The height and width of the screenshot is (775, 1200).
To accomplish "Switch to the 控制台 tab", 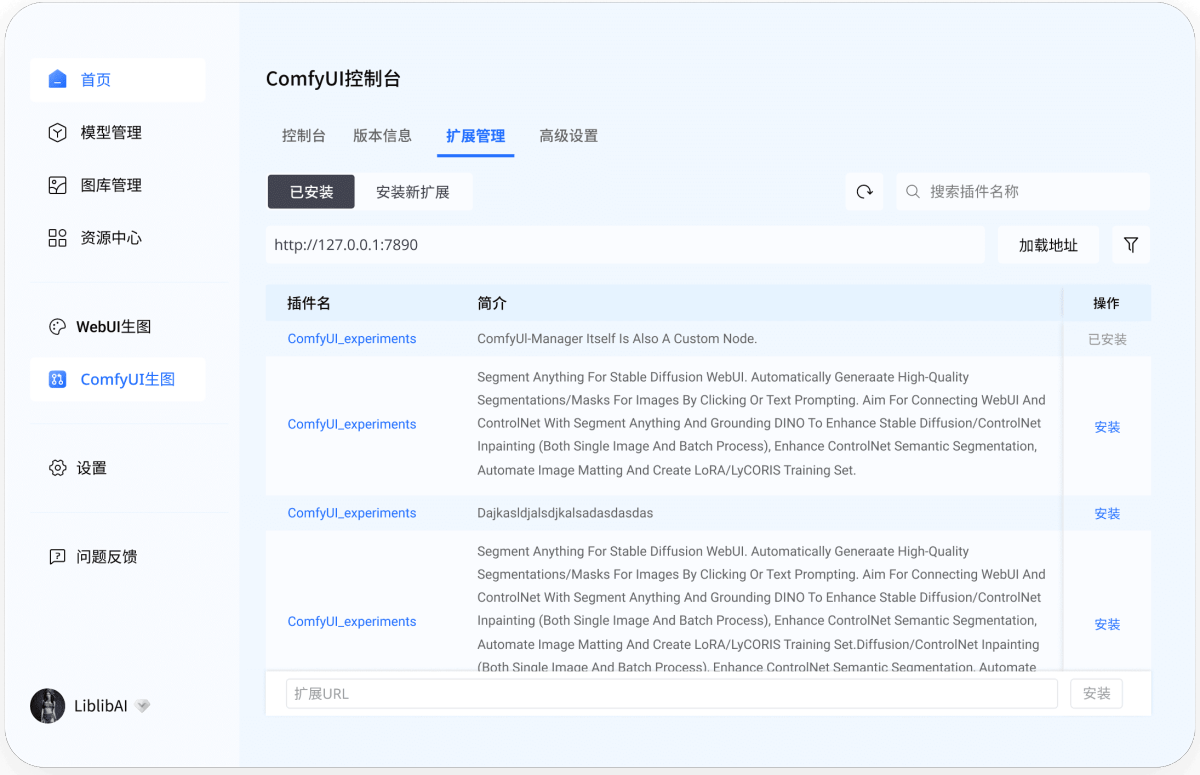I will [x=304, y=136].
